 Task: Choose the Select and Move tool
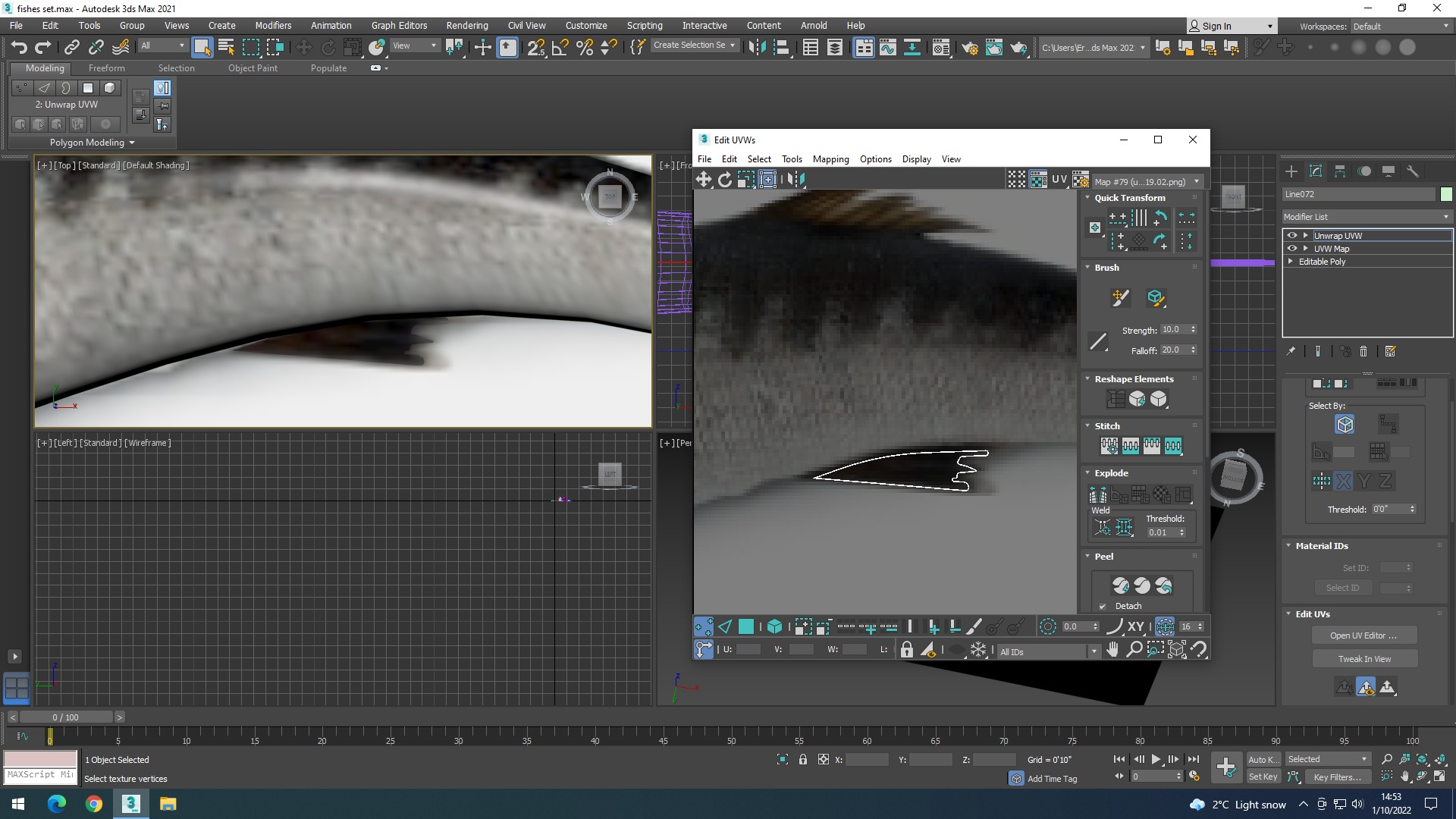pyautogui.click(x=303, y=47)
